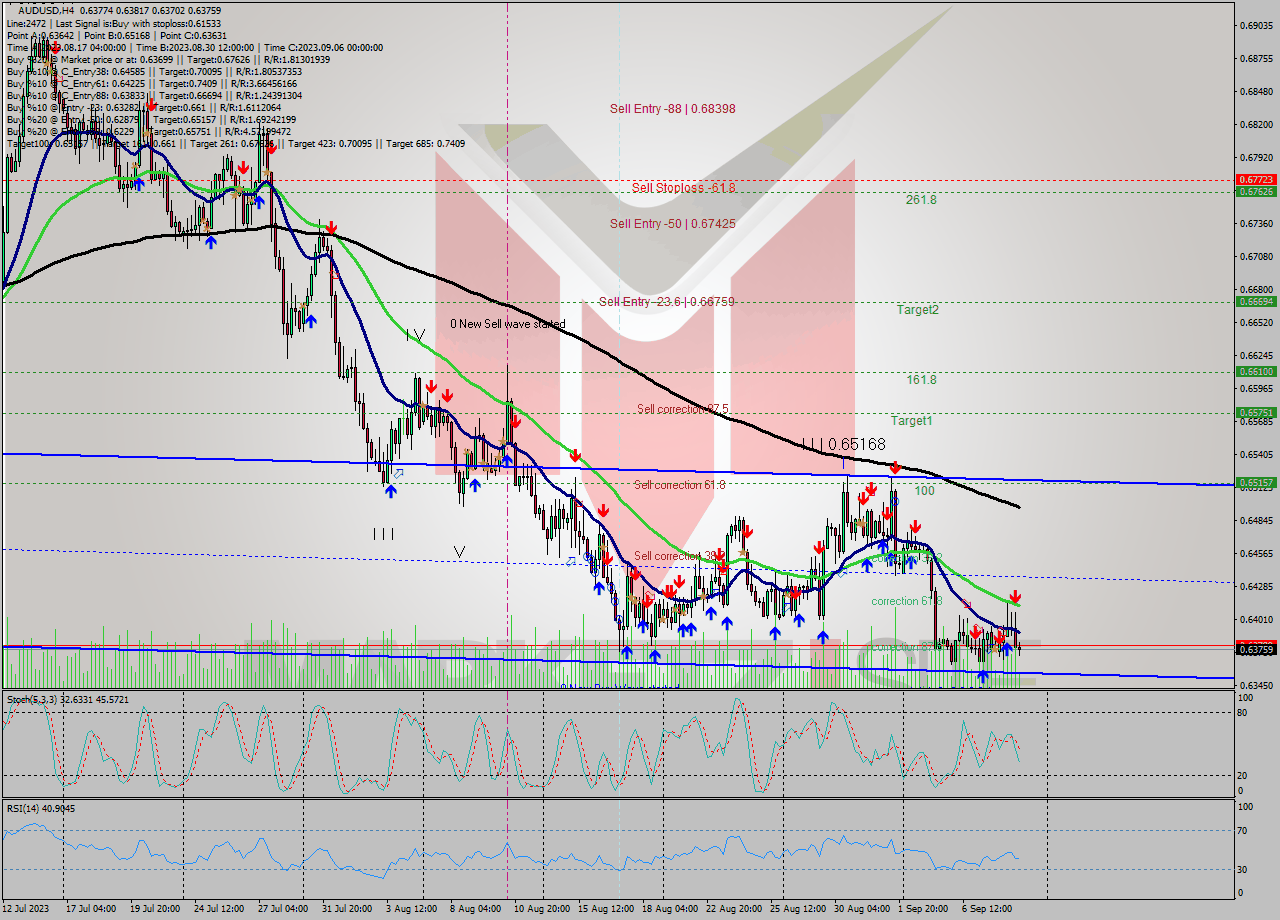This screenshot has height=920, width=1280.
Task: Click the green 0.66100 price tag
Action: 1257,371
